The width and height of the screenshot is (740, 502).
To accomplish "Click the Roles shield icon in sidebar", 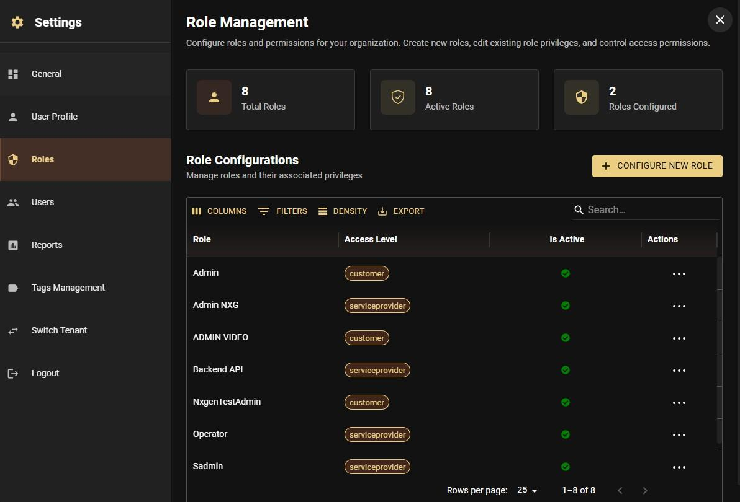I will (x=13, y=159).
